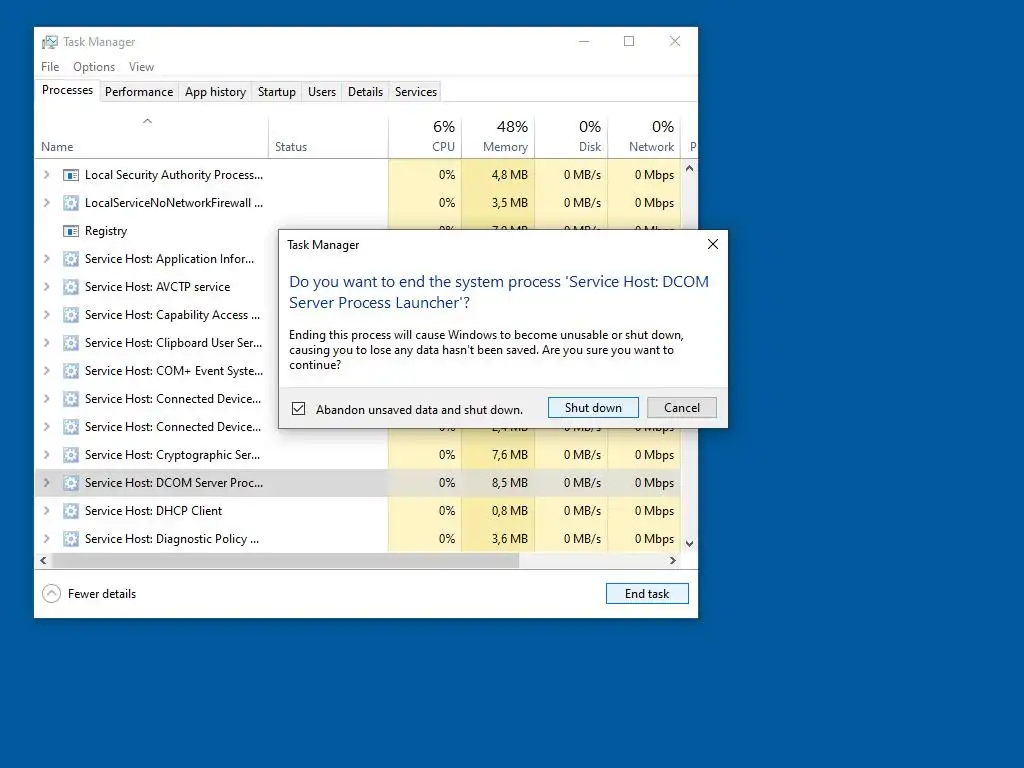Uncheck Abandon unsaved data and shut down
Viewport: 1024px width, 768px height.
pos(298,409)
